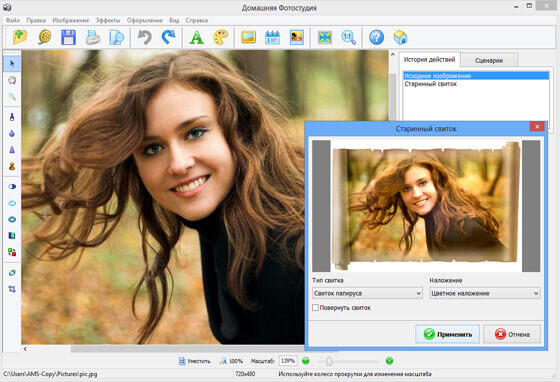Click the green zoom out button

point(306,361)
